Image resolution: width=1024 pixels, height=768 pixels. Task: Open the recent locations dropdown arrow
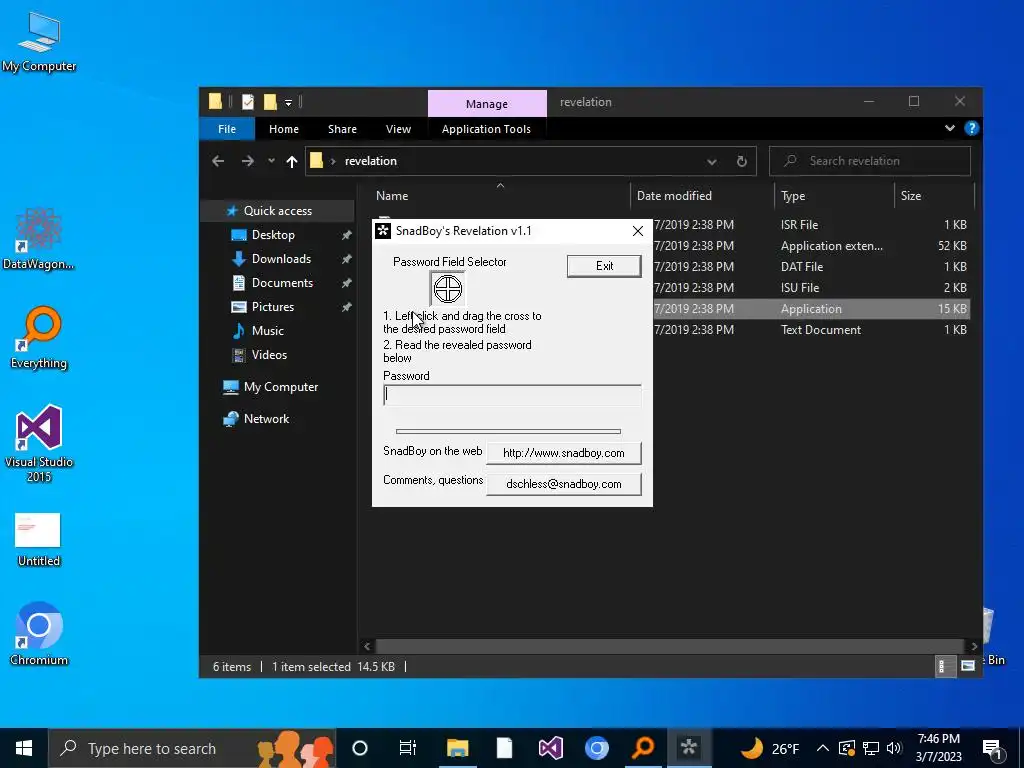click(271, 161)
